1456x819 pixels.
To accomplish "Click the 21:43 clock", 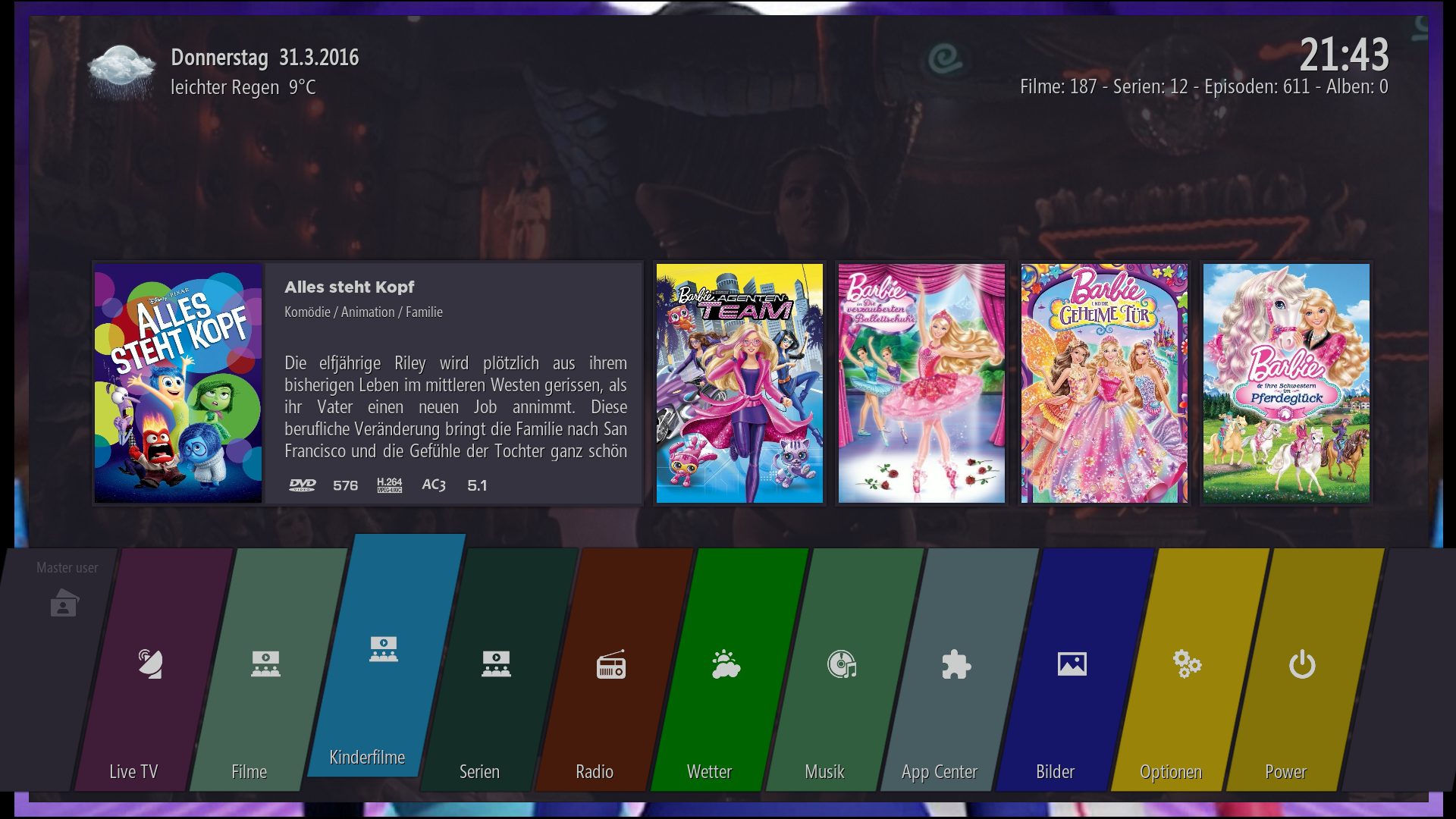I will click(x=1344, y=55).
